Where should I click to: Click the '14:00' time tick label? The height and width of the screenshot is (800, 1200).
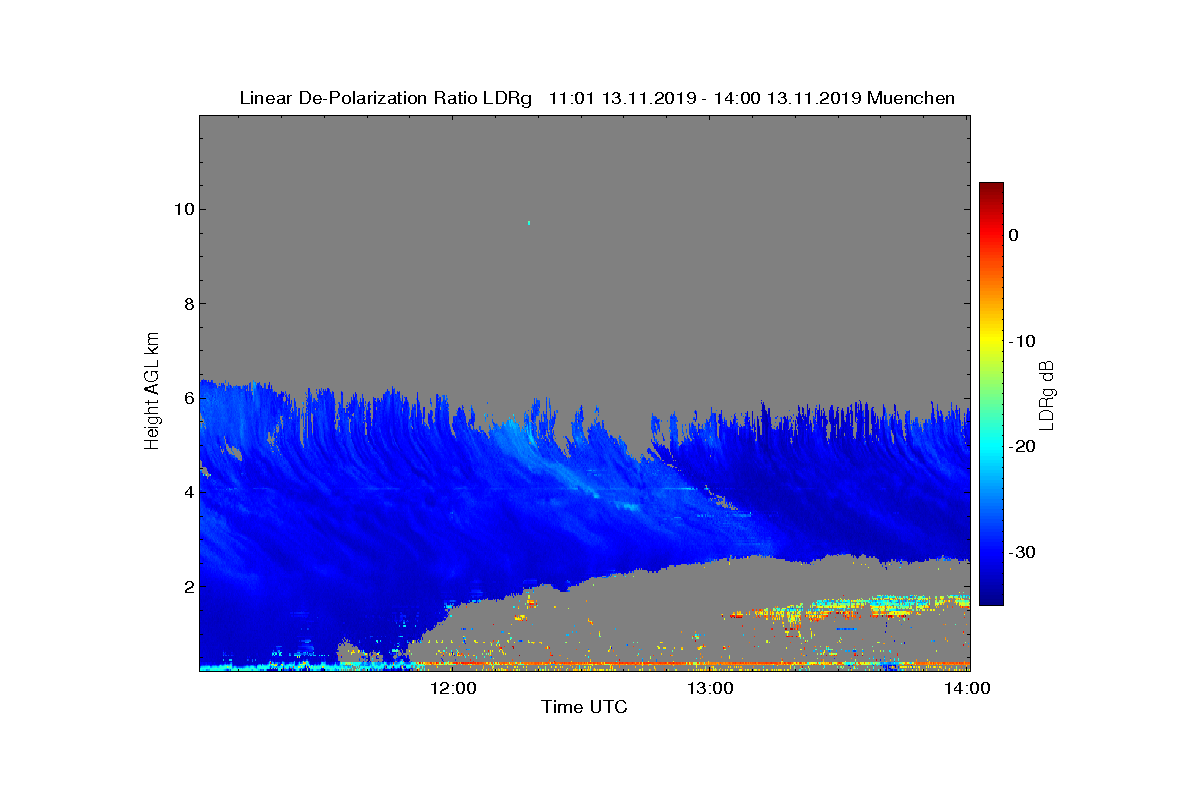[x=968, y=688]
